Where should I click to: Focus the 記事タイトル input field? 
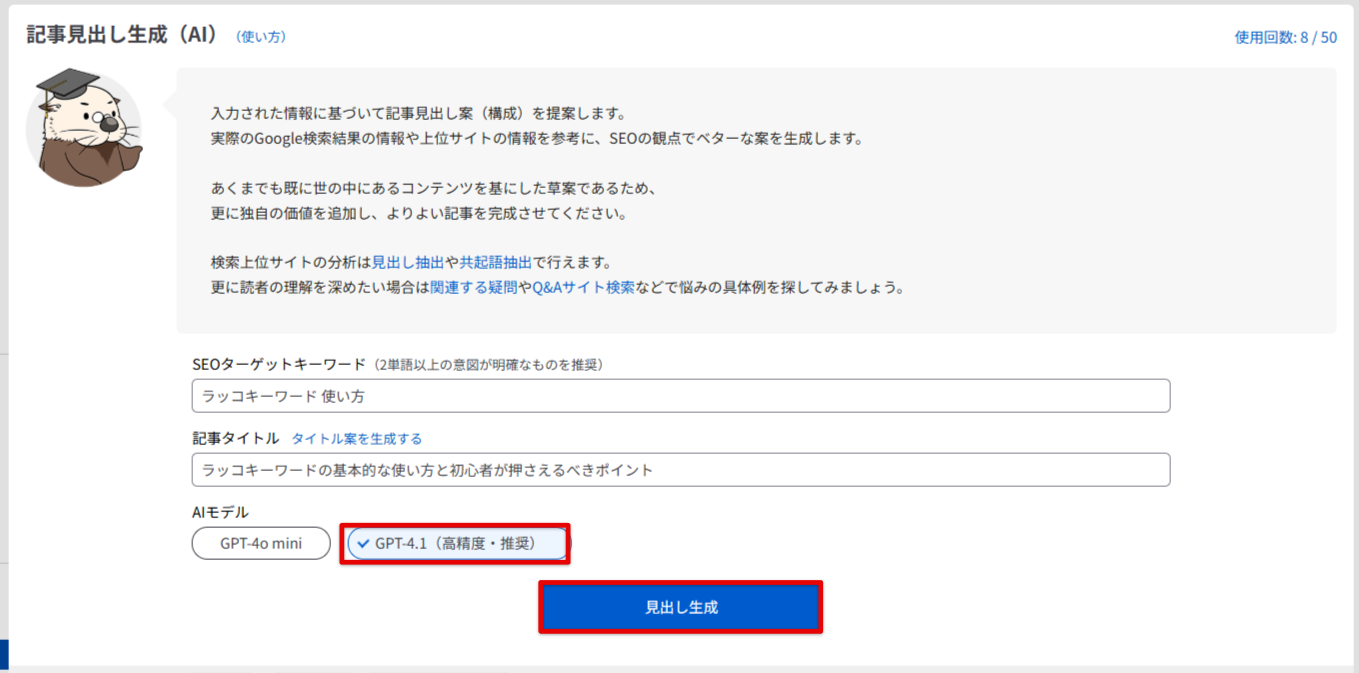[x=681, y=470]
